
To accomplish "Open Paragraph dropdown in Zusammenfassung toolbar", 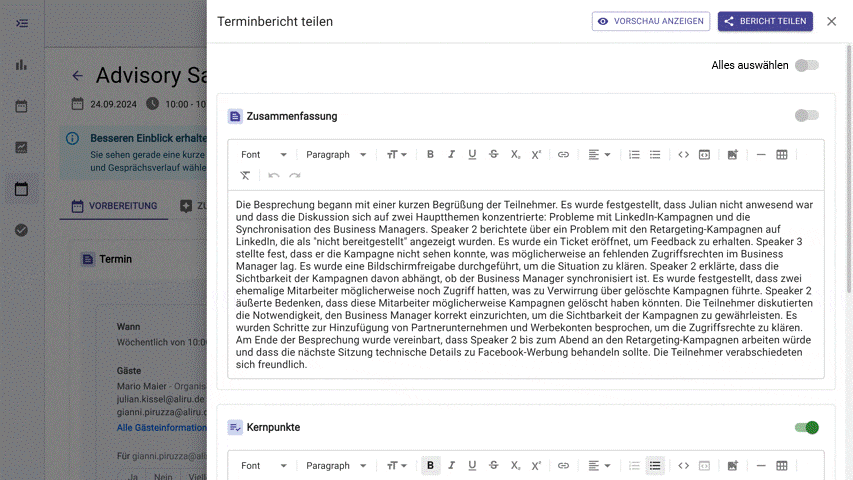I will click(336, 155).
